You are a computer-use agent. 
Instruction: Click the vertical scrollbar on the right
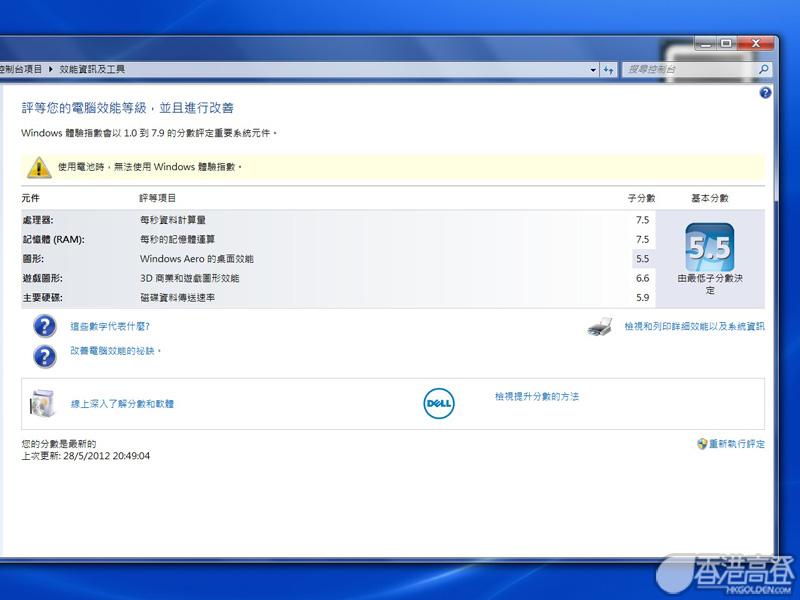point(778,300)
